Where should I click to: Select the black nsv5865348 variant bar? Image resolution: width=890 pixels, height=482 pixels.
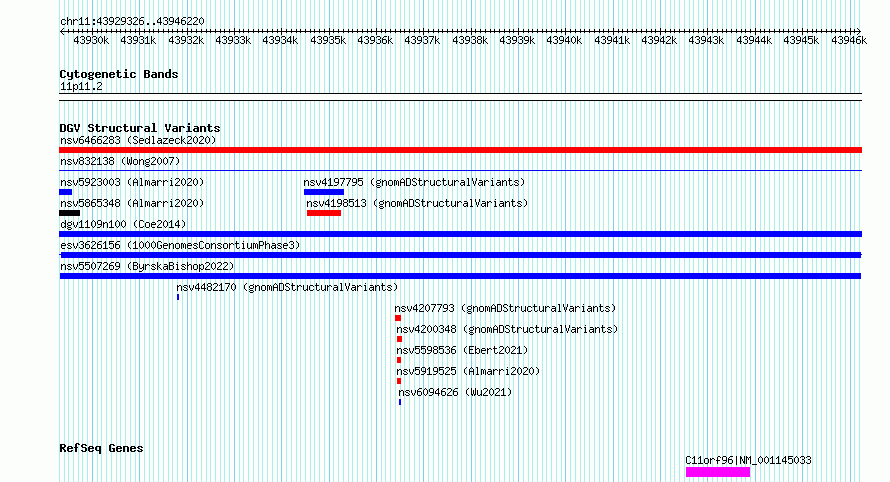click(x=69, y=213)
